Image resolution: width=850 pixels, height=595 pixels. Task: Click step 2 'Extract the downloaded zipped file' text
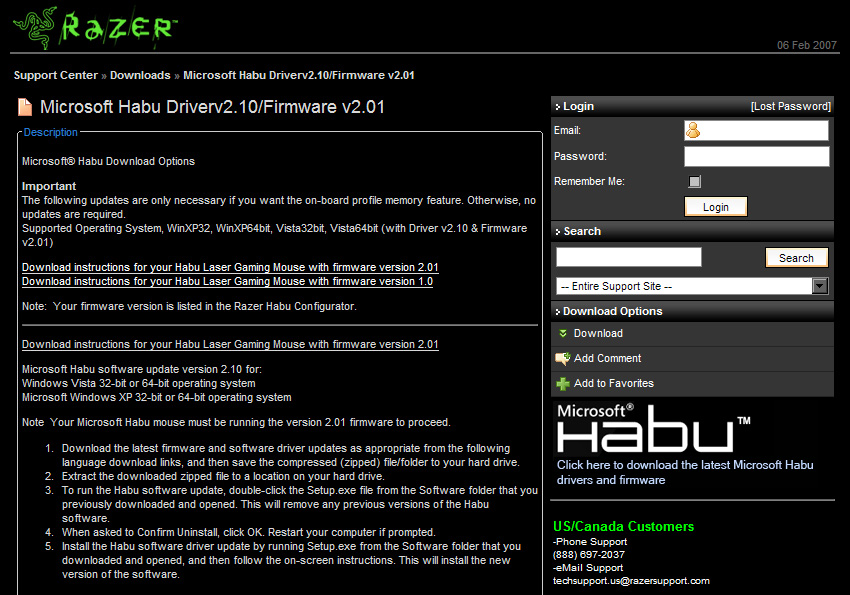(223, 476)
